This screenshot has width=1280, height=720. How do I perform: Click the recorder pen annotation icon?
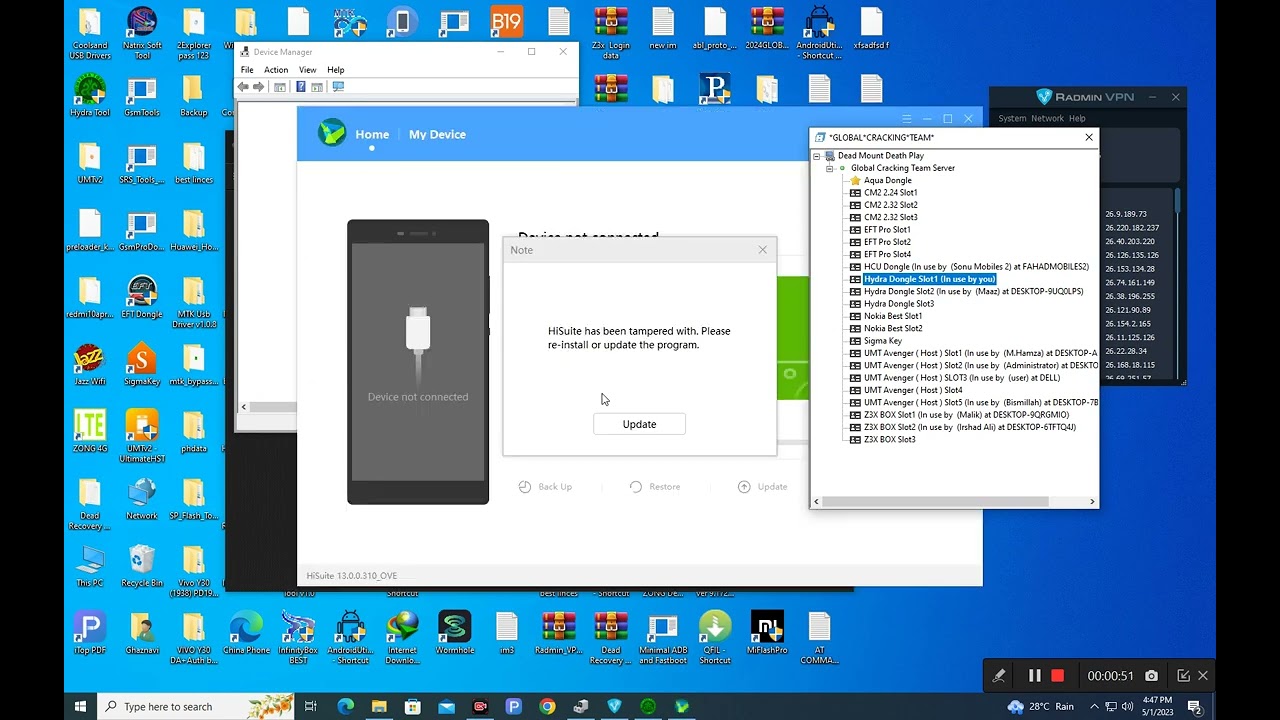998,676
